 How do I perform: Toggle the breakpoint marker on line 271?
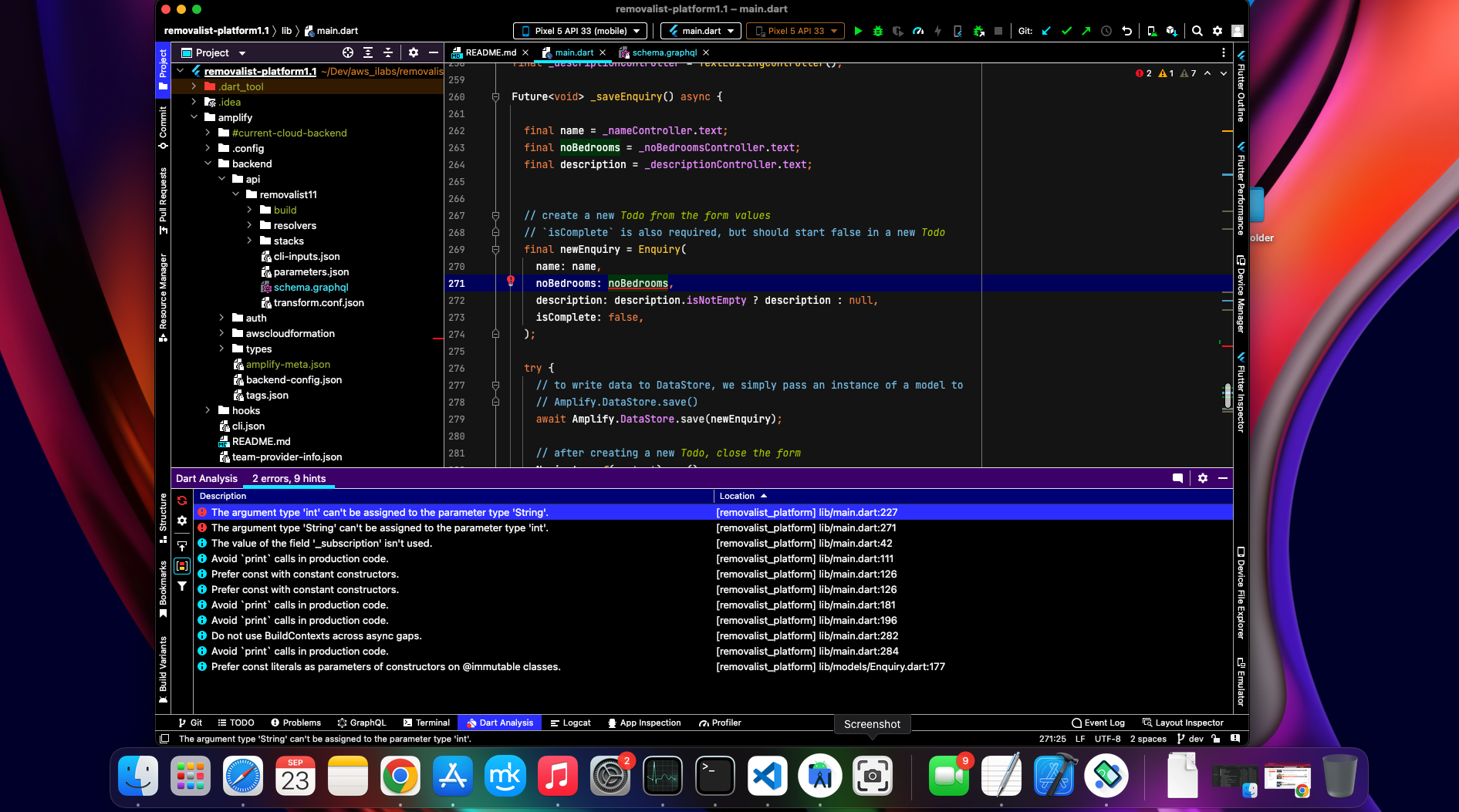click(x=510, y=281)
